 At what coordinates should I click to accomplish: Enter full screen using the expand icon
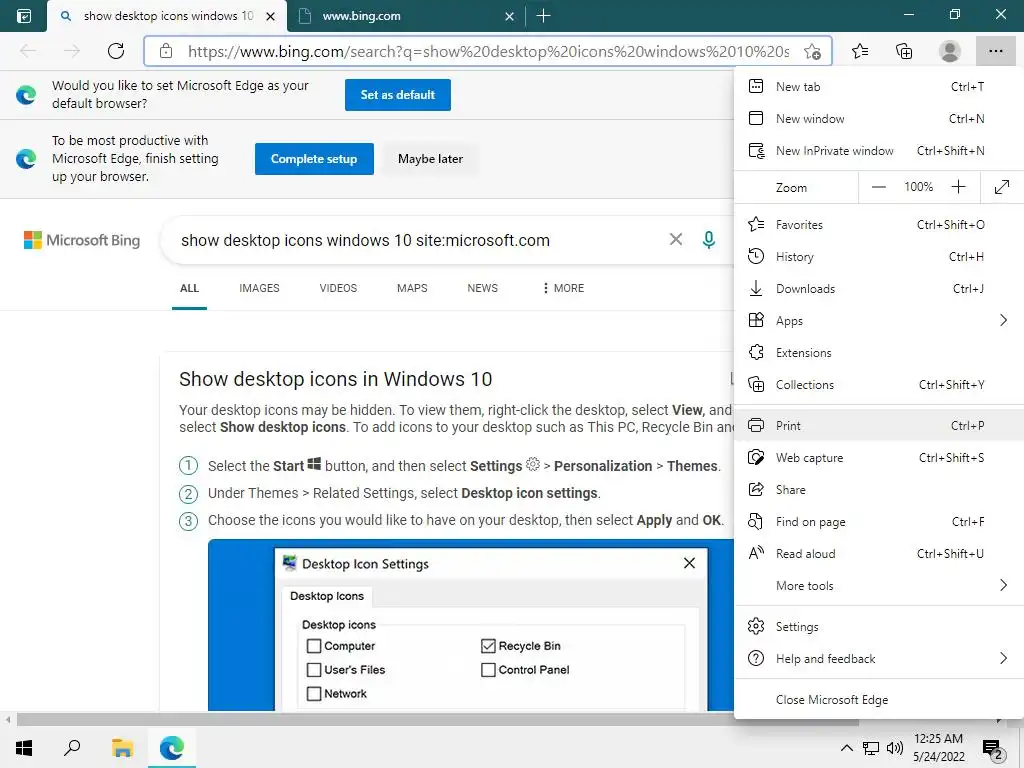tap(1002, 187)
